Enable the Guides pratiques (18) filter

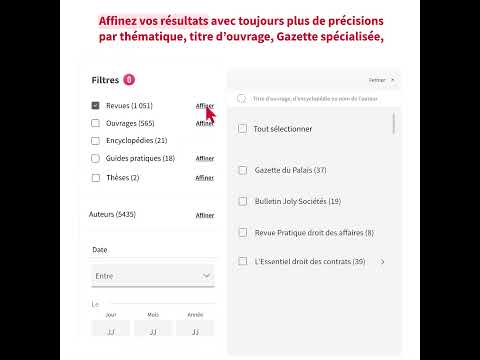(x=95, y=158)
